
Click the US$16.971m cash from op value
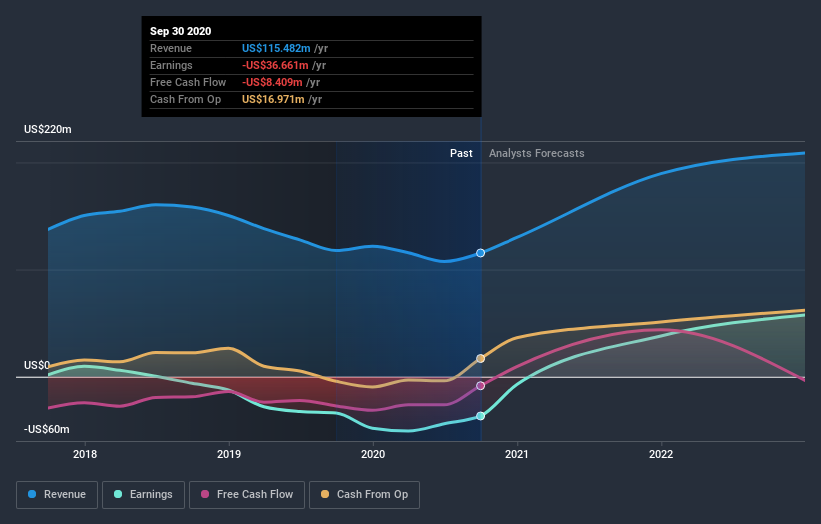point(273,99)
